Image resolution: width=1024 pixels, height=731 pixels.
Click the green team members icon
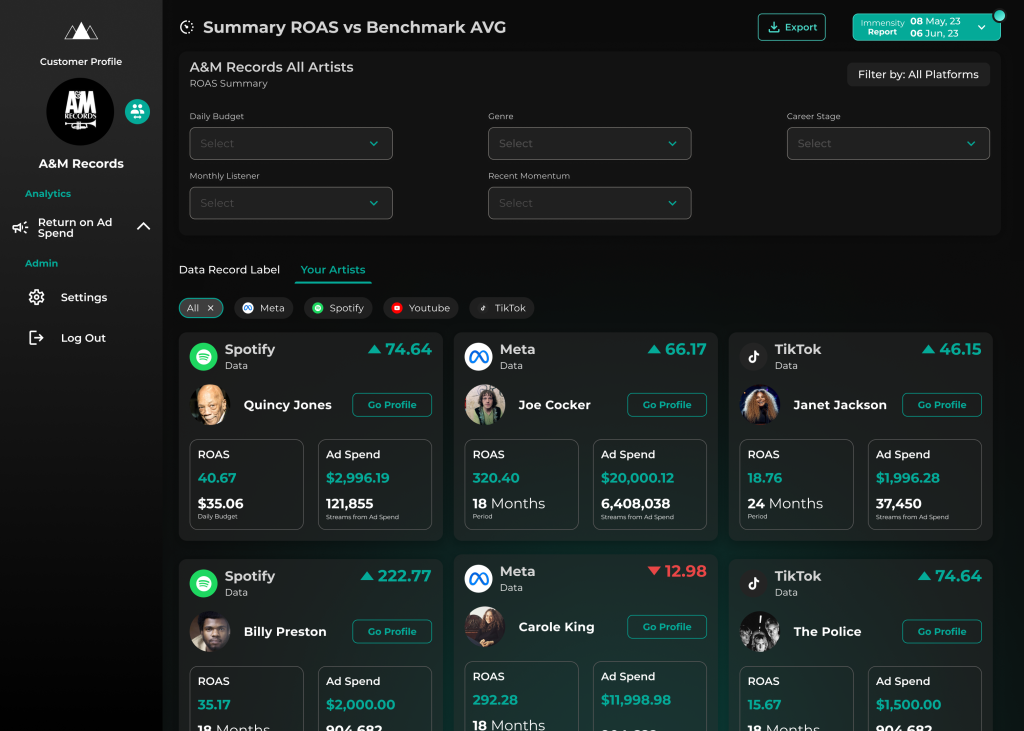coord(137,112)
